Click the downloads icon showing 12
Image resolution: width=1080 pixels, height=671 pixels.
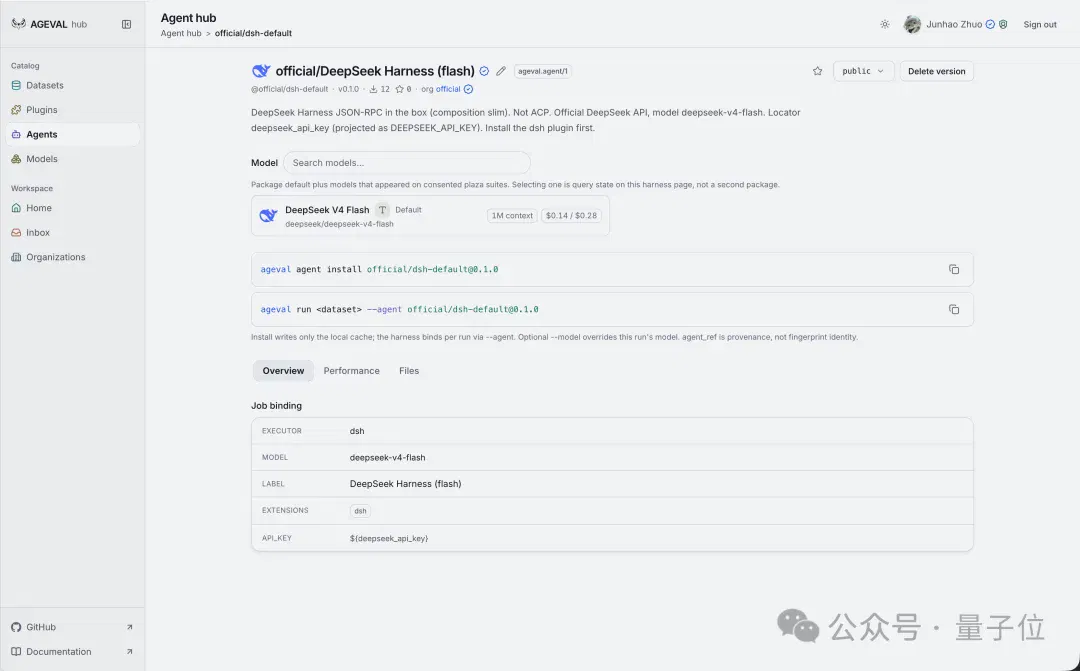point(373,89)
